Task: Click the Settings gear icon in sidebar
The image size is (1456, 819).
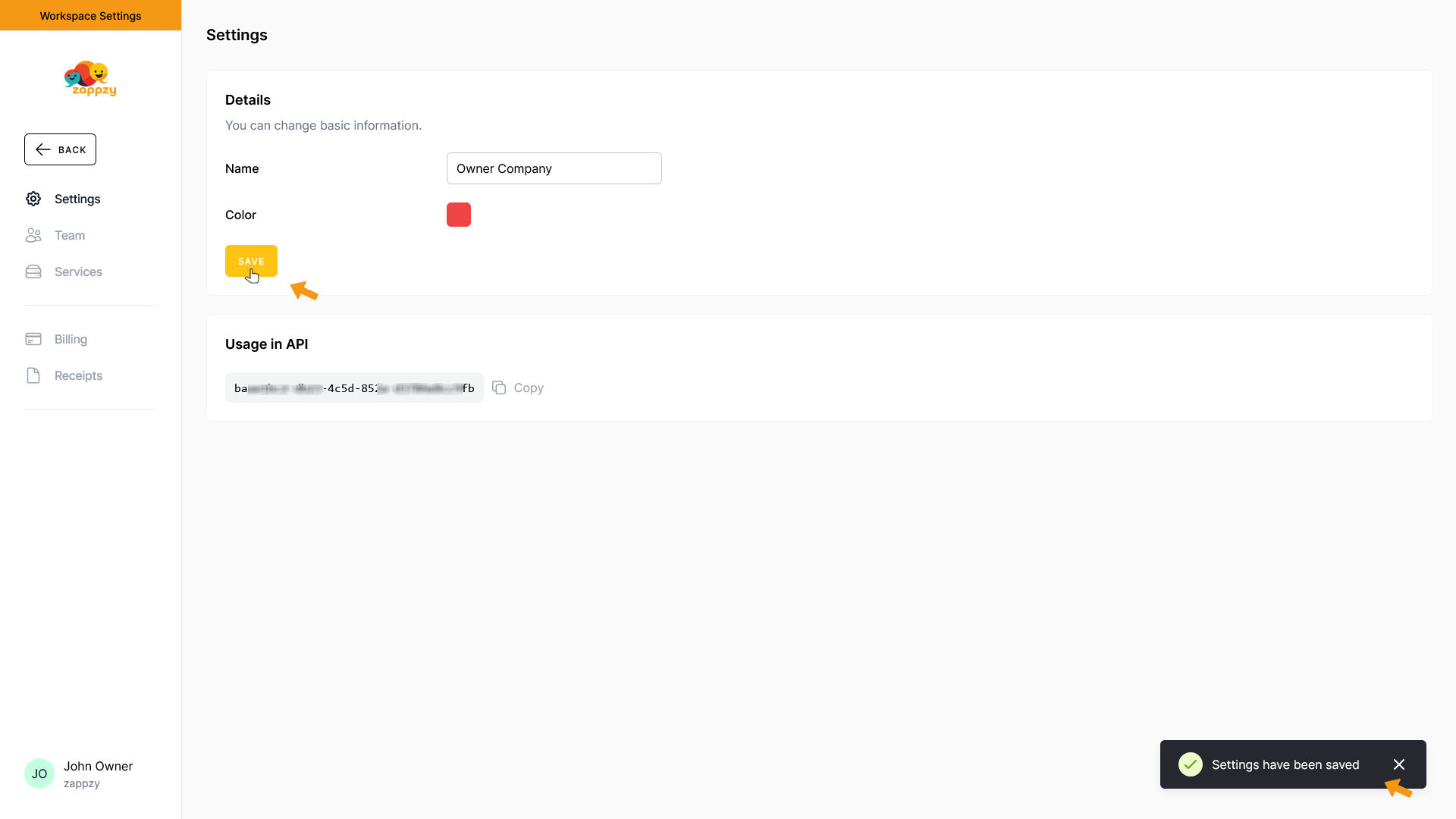Action: click(x=33, y=199)
